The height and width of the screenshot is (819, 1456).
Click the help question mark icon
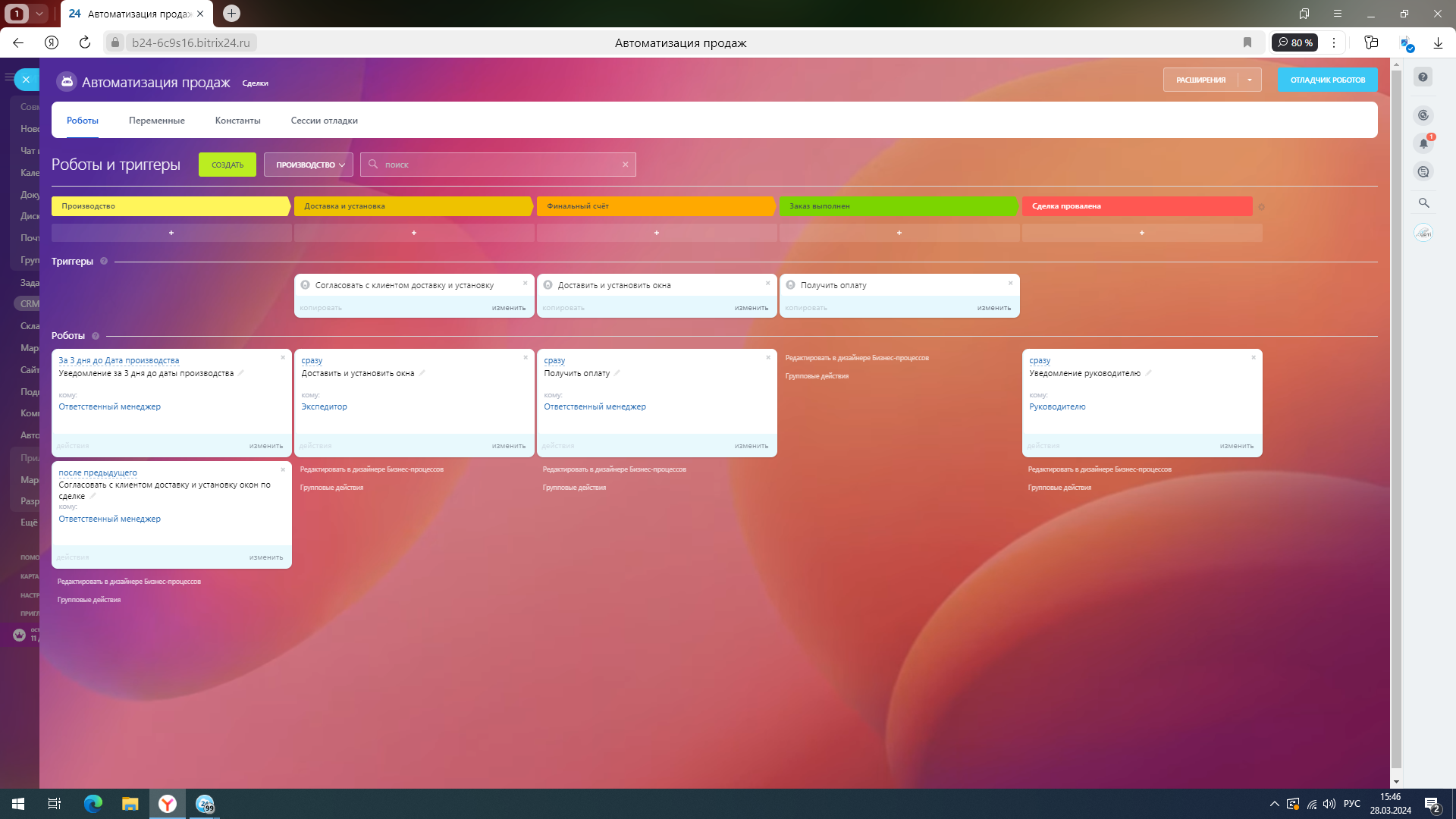pos(1423,77)
